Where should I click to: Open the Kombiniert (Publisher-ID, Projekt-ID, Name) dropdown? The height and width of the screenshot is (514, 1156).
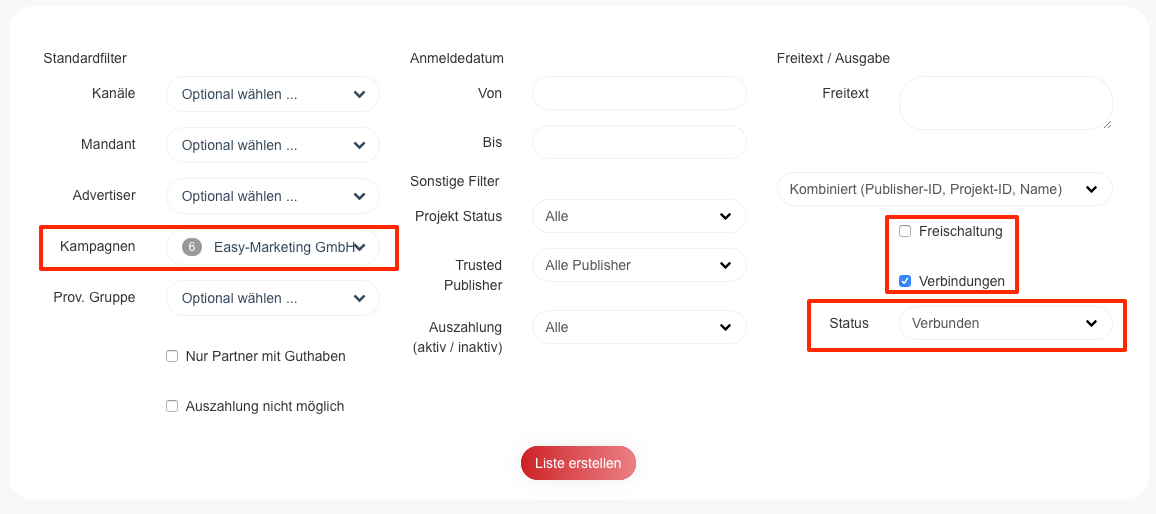(944, 189)
